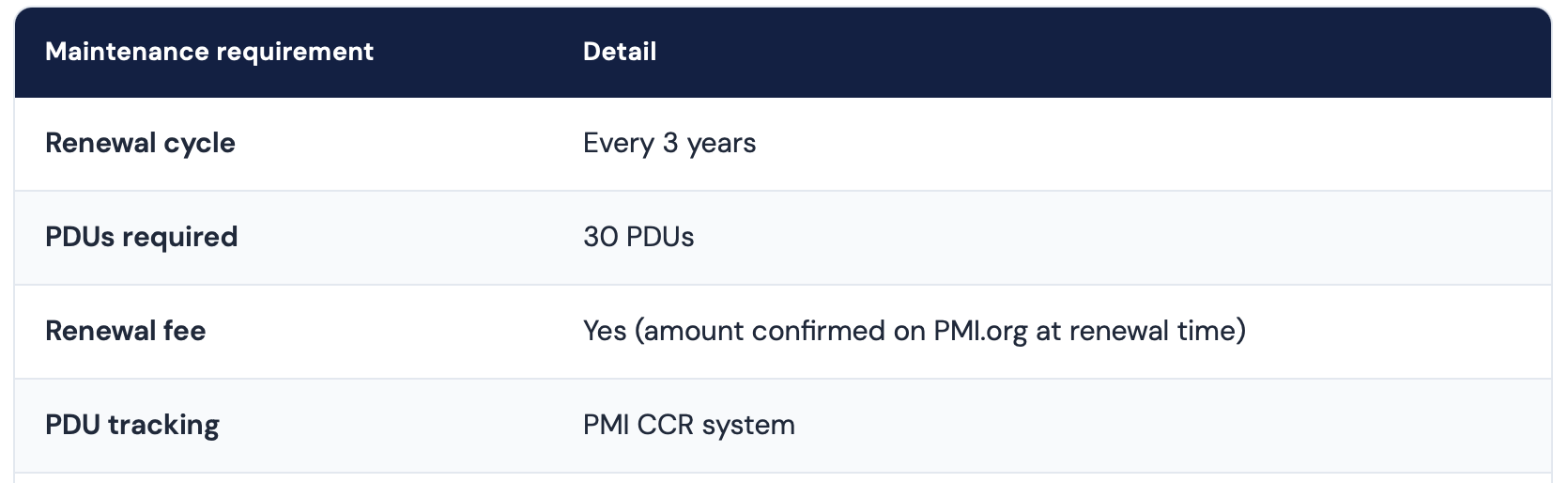Click the word "years" in Renewal cycle row
This screenshot has height=483, width=1568.
pyautogui.click(x=721, y=144)
